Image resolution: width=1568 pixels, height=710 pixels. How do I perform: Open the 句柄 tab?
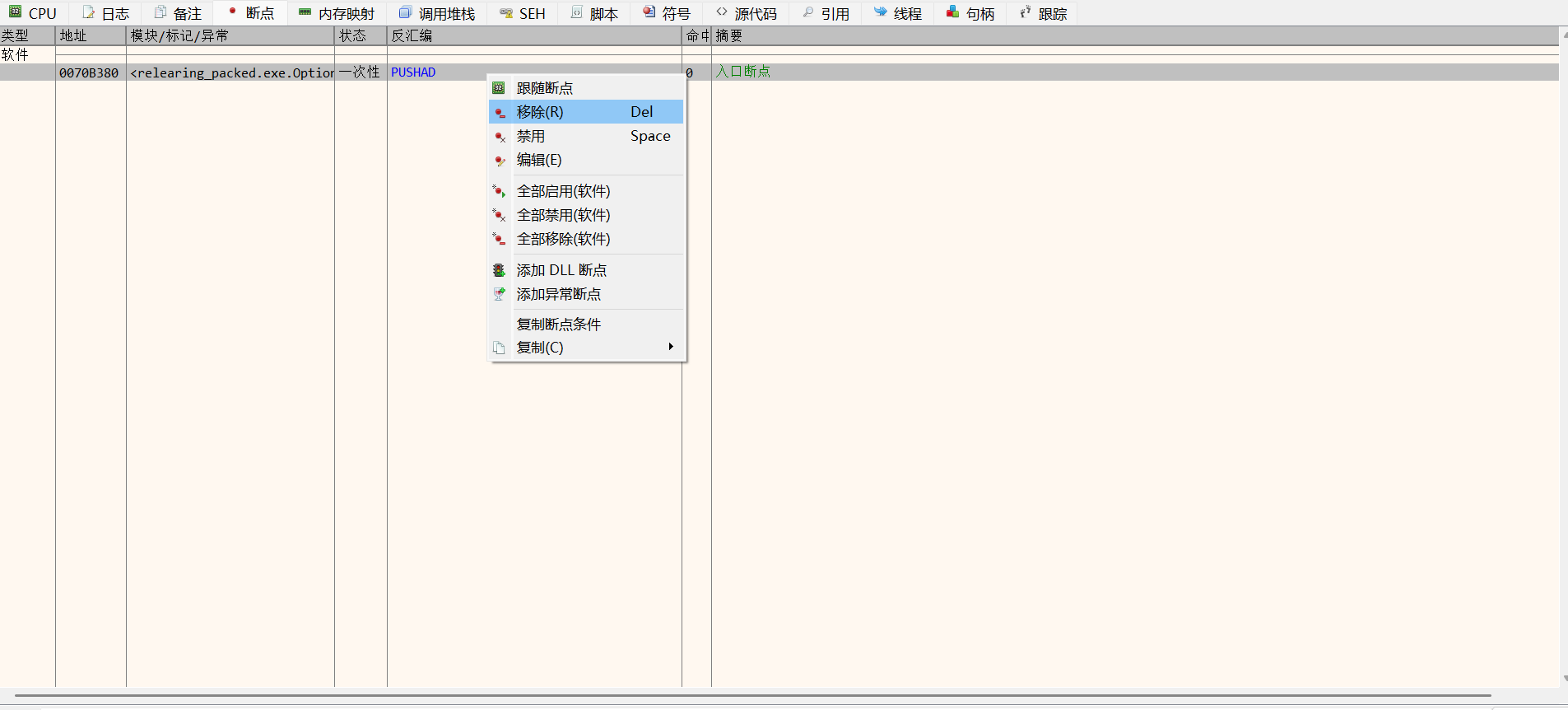[970, 13]
